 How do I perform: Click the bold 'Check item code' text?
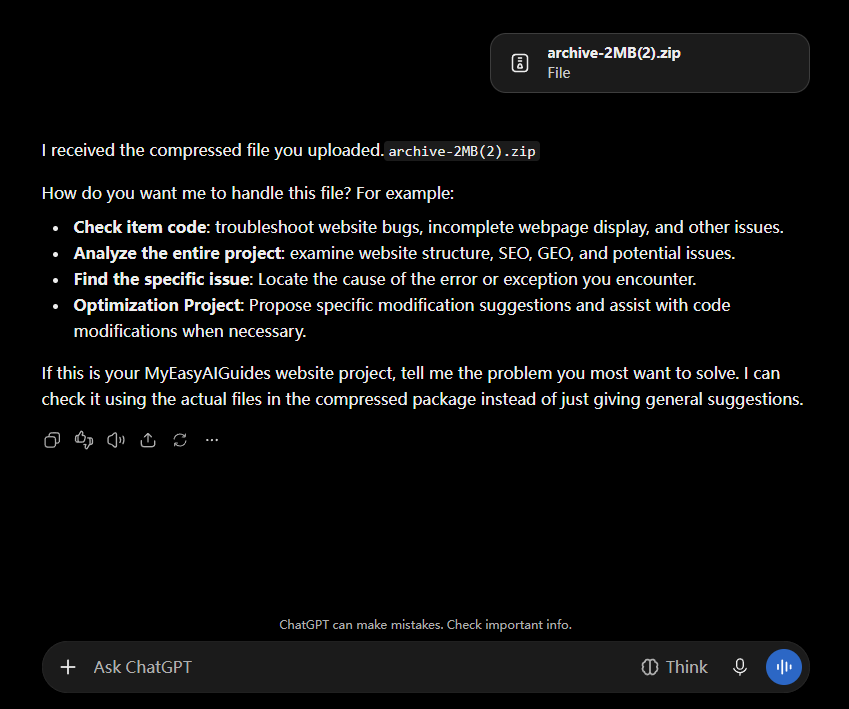140,227
